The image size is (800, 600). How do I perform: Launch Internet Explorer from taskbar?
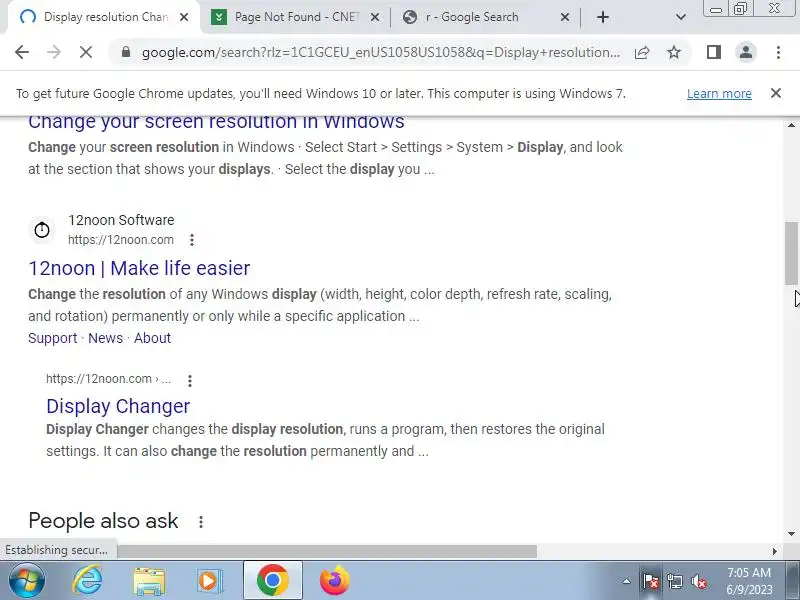87,580
